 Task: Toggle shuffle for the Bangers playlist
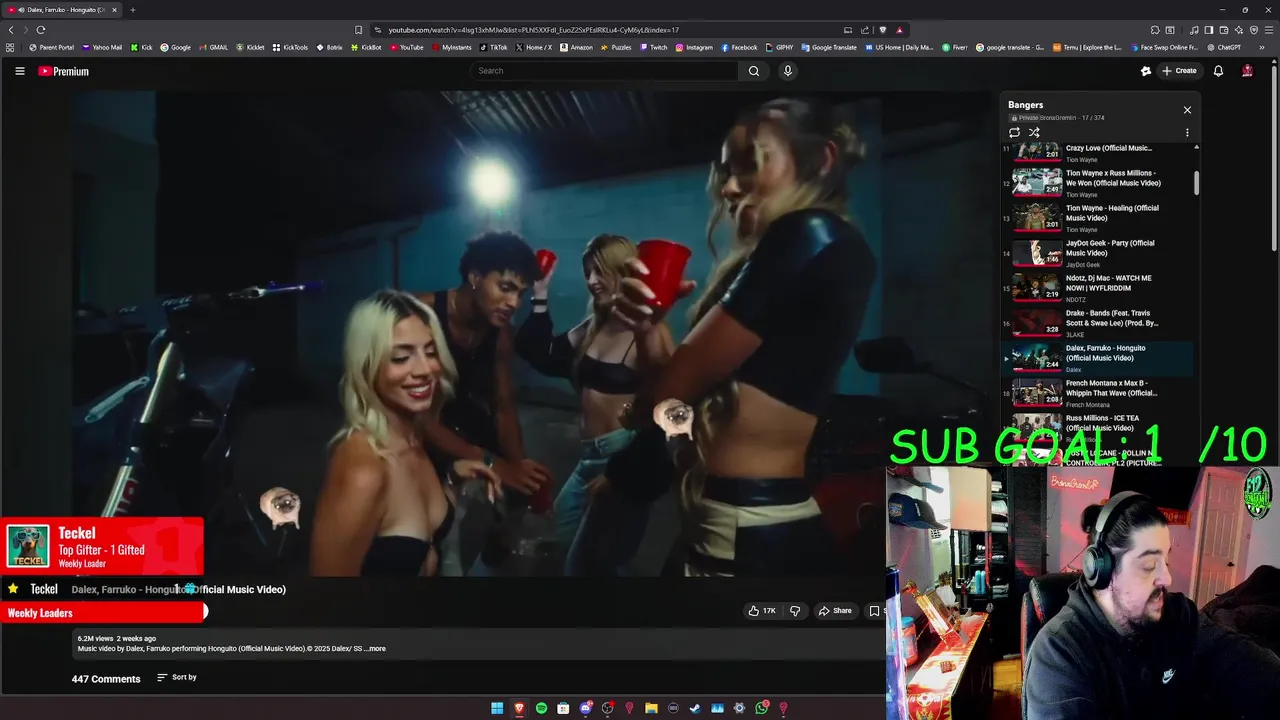1034,132
